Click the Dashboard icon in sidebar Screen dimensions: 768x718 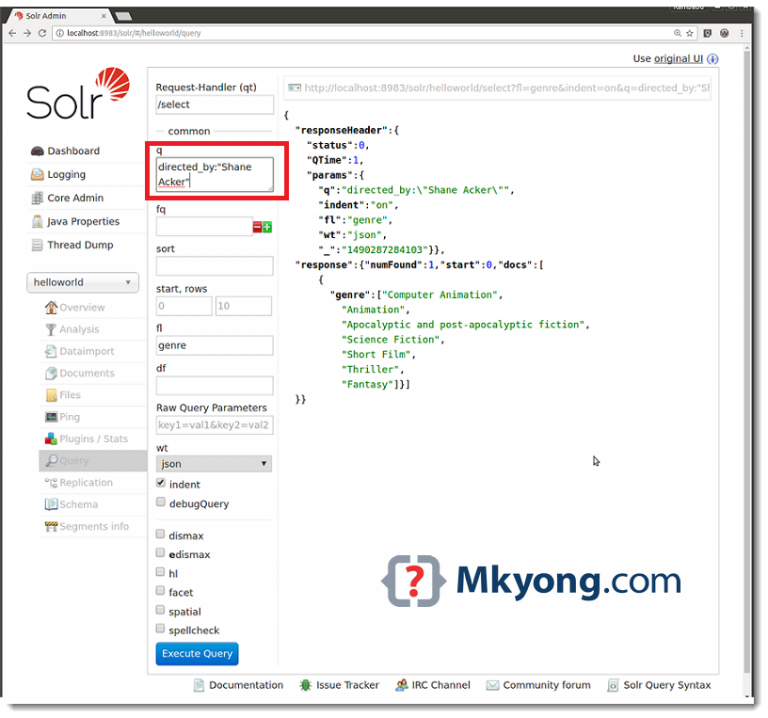[37, 151]
